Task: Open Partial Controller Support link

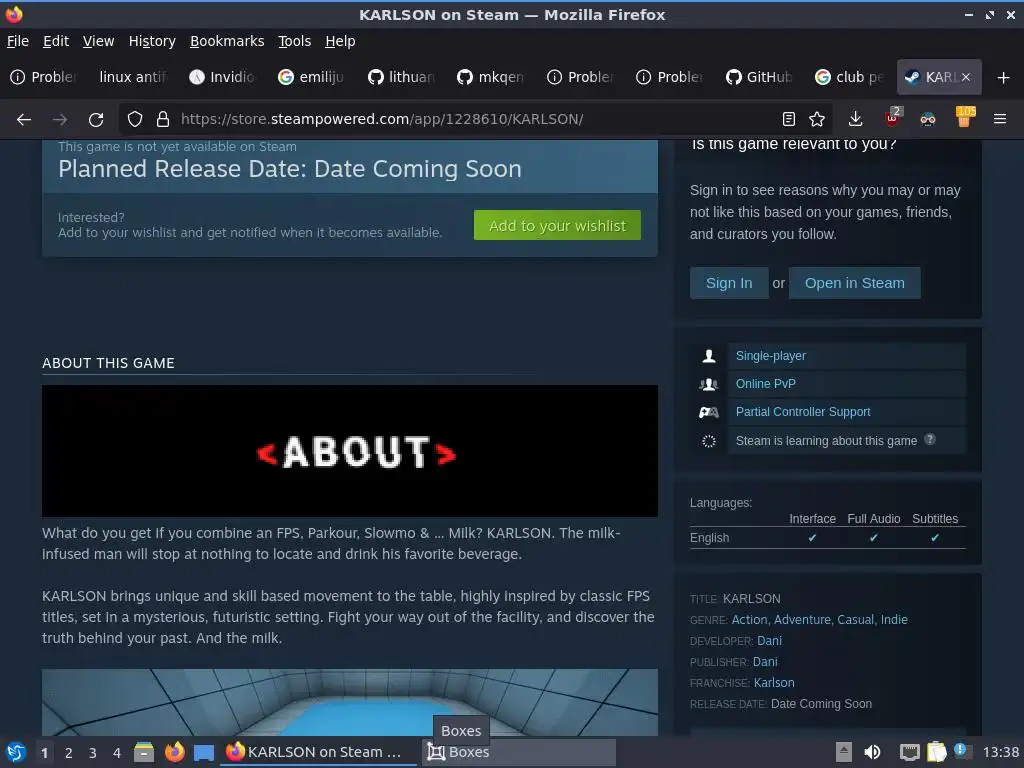Action: click(803, 412)
